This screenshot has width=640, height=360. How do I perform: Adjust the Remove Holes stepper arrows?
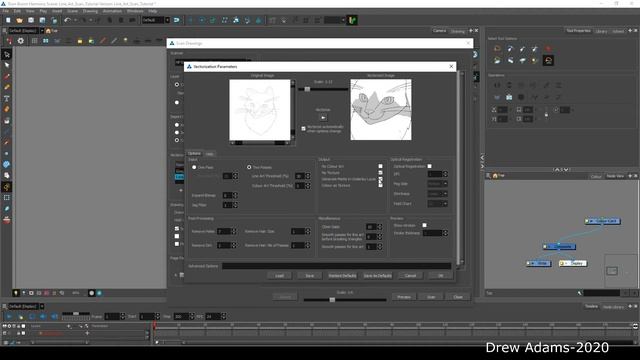(234, 231)
